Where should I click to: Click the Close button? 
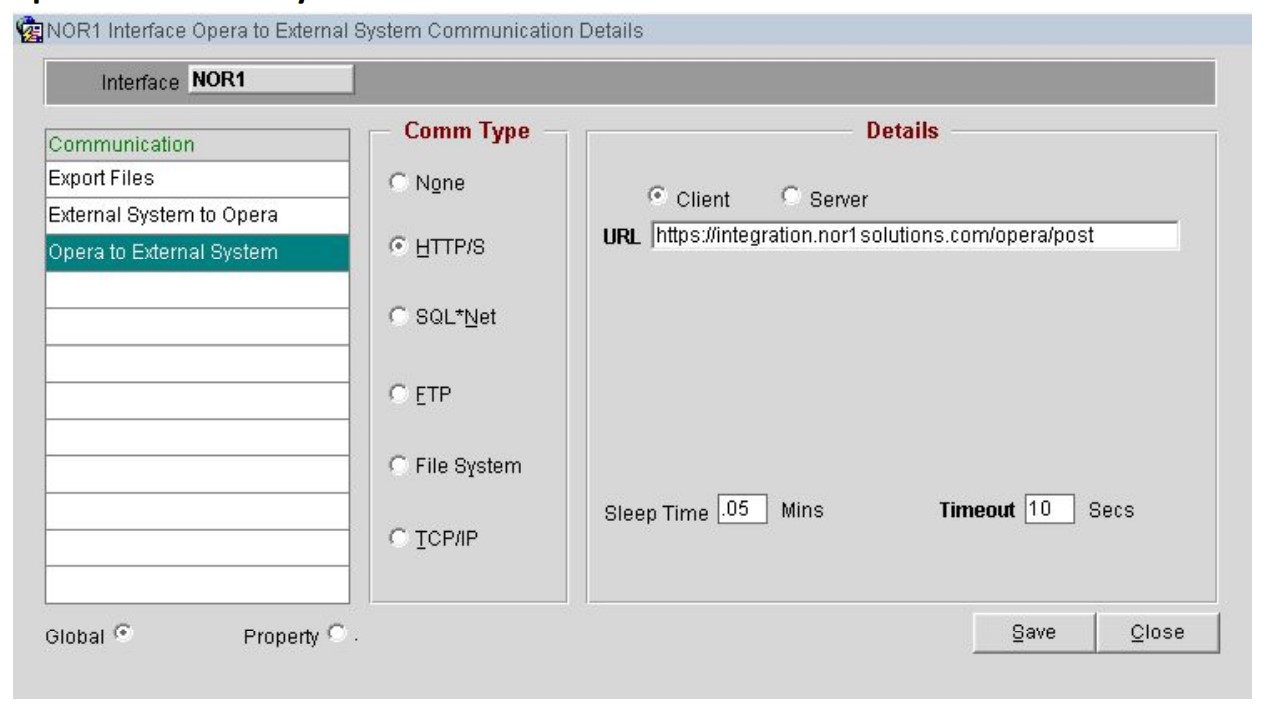tap(1157, 632)
